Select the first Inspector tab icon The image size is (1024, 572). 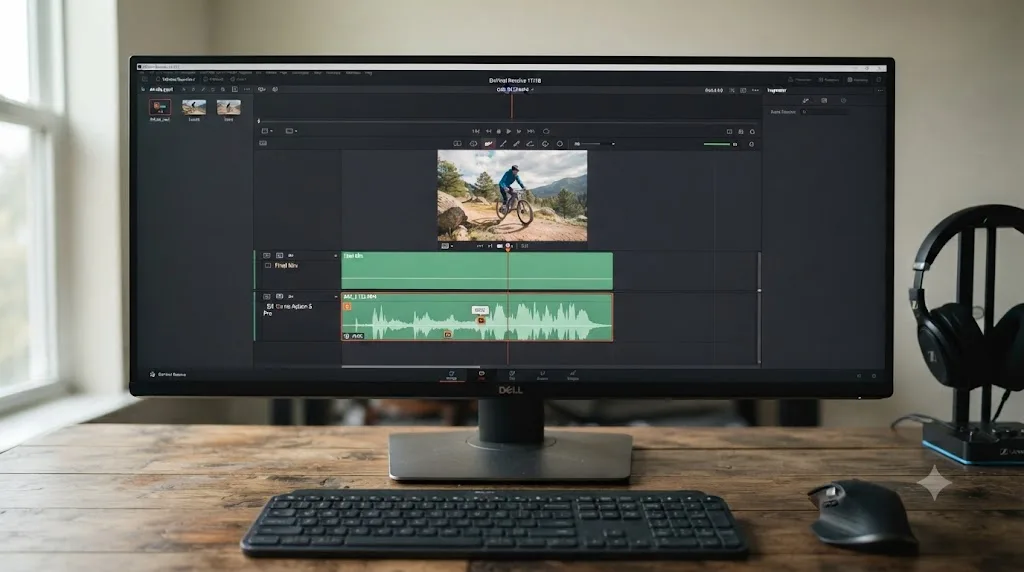pos(805,101)
